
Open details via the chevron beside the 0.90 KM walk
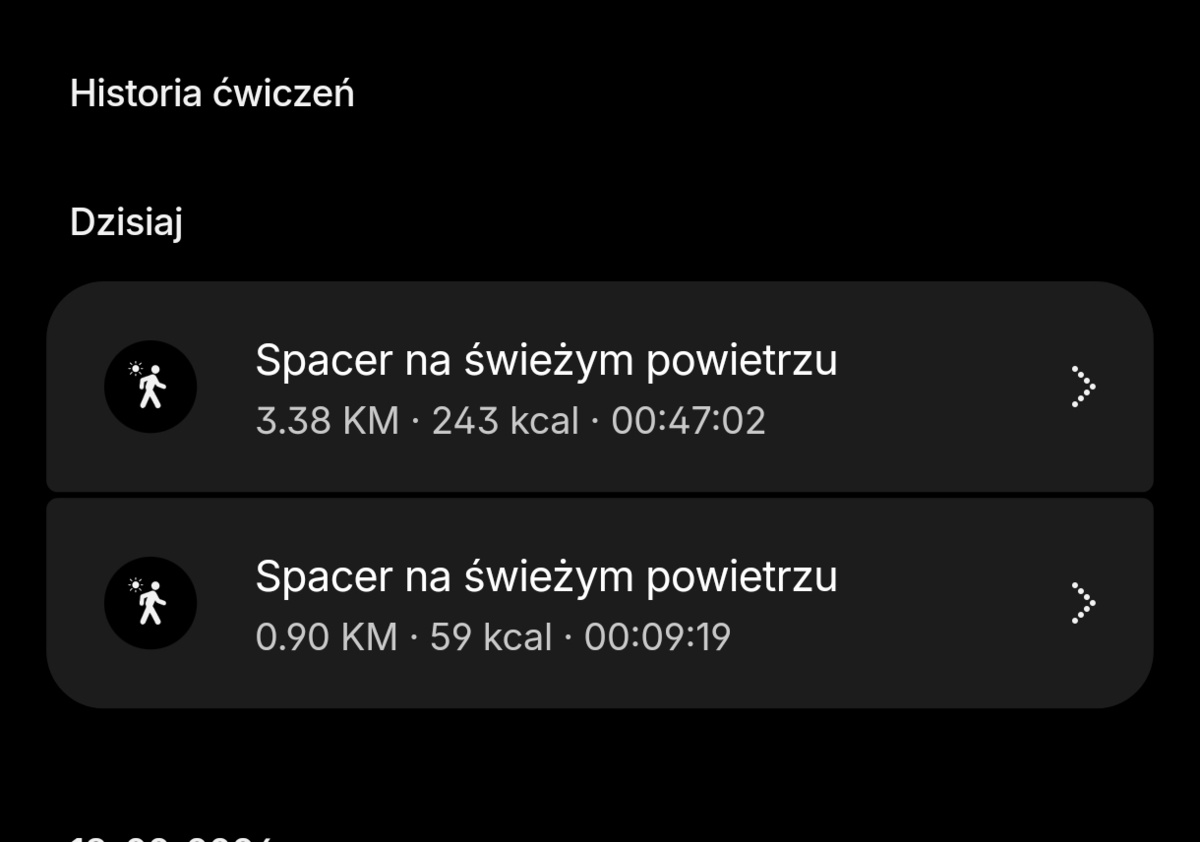point(1083,601)
